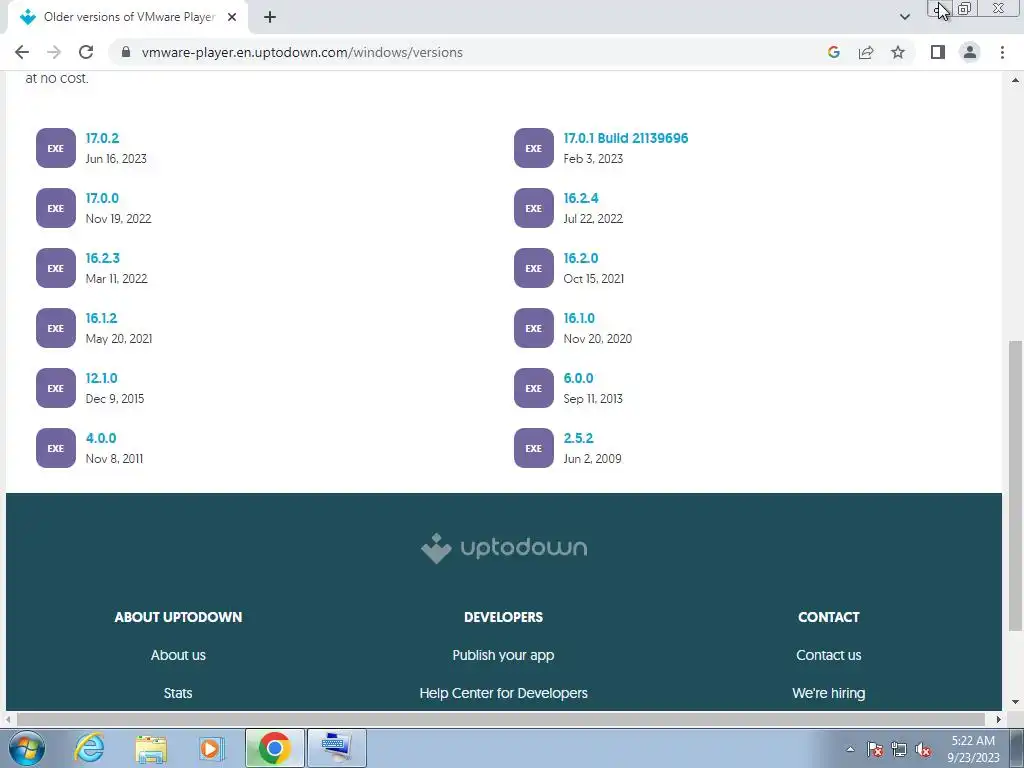The height and width of the screenshot is (768, 1024).
Task: Open Windows Media Player from taskbar
Action: [x=212, y=748]
